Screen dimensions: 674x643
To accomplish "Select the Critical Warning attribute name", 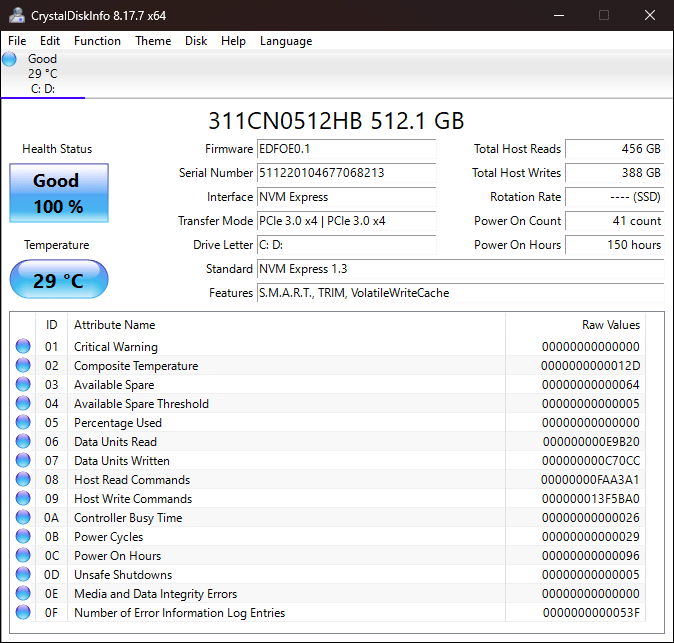I will 116,347.
